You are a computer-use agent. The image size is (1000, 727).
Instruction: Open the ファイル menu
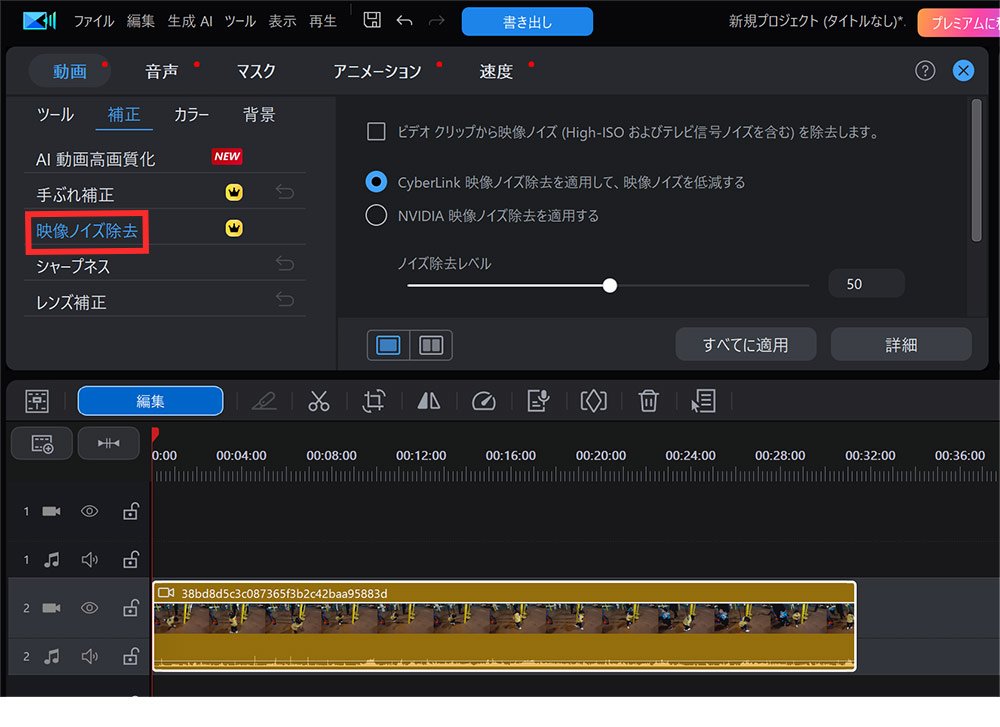pos(94,21)
